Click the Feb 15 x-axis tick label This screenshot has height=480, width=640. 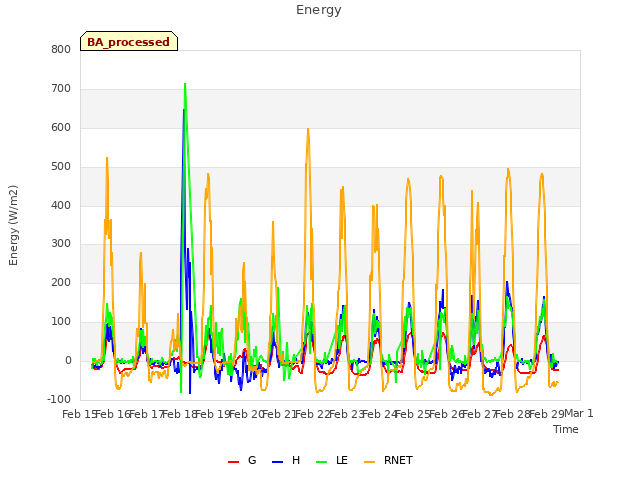[x=80, y=414]
